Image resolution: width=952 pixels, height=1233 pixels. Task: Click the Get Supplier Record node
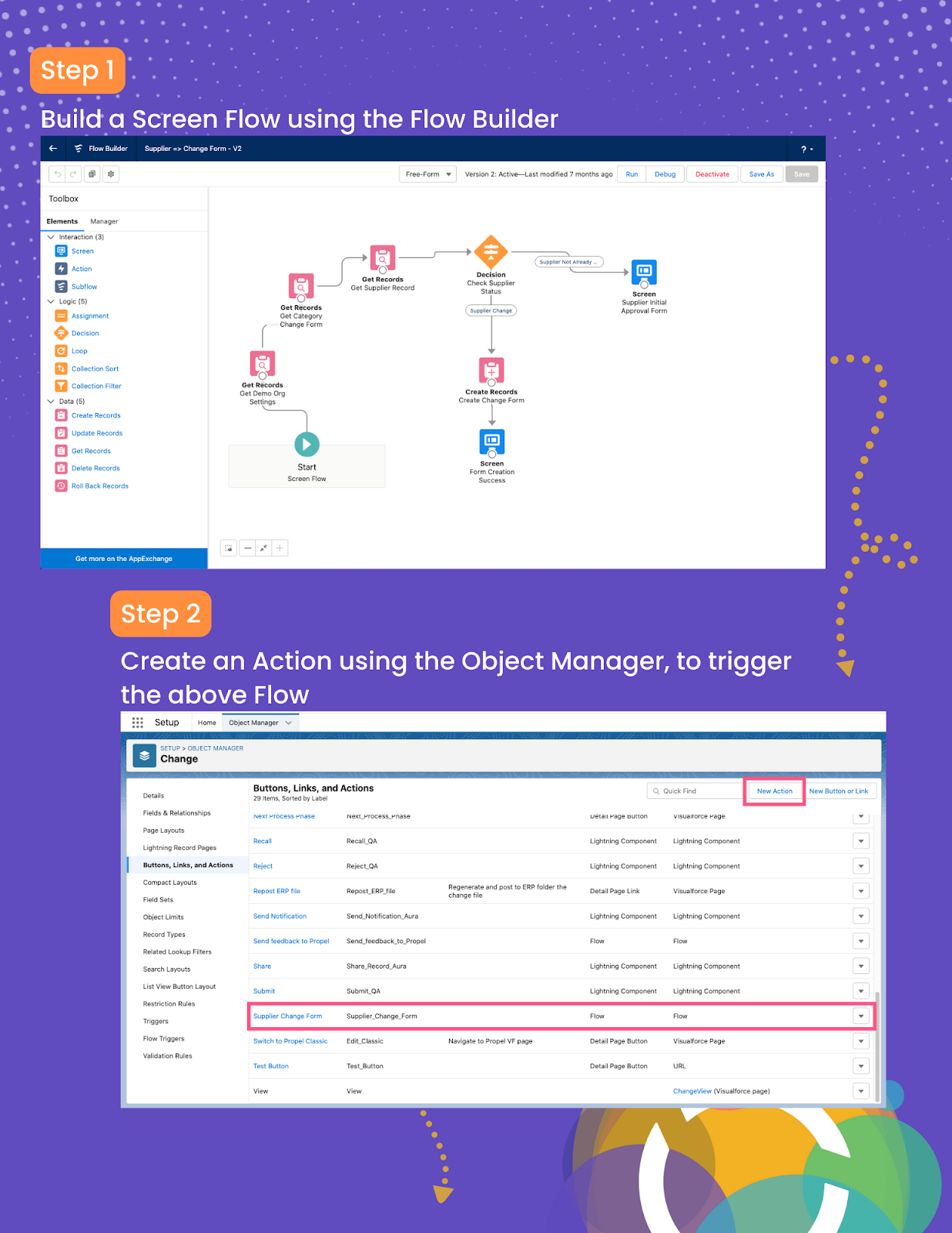pyautogui.click(x=383, y=258)
